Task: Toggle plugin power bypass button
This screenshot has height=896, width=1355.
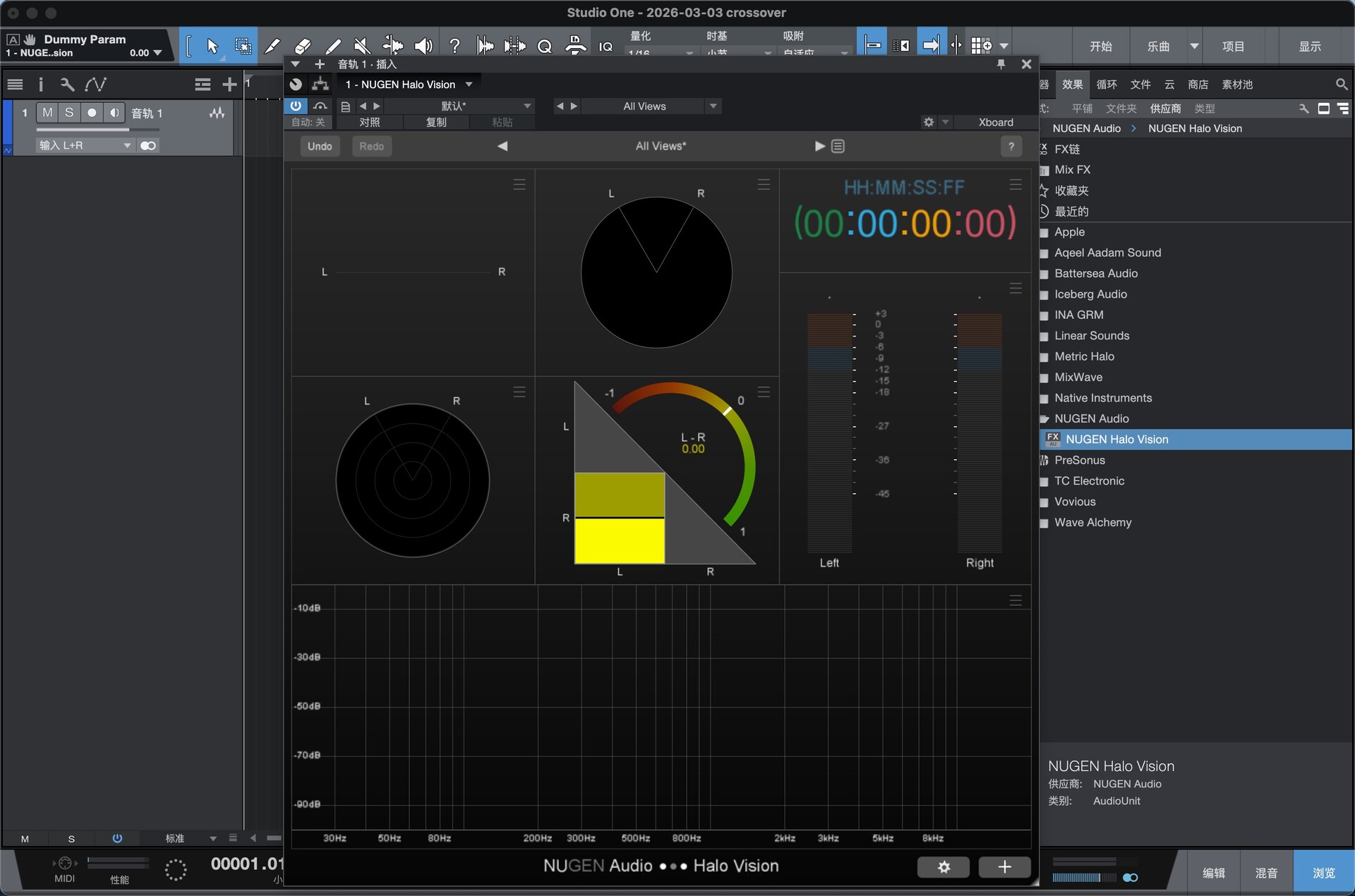Action: click(296, 106)
